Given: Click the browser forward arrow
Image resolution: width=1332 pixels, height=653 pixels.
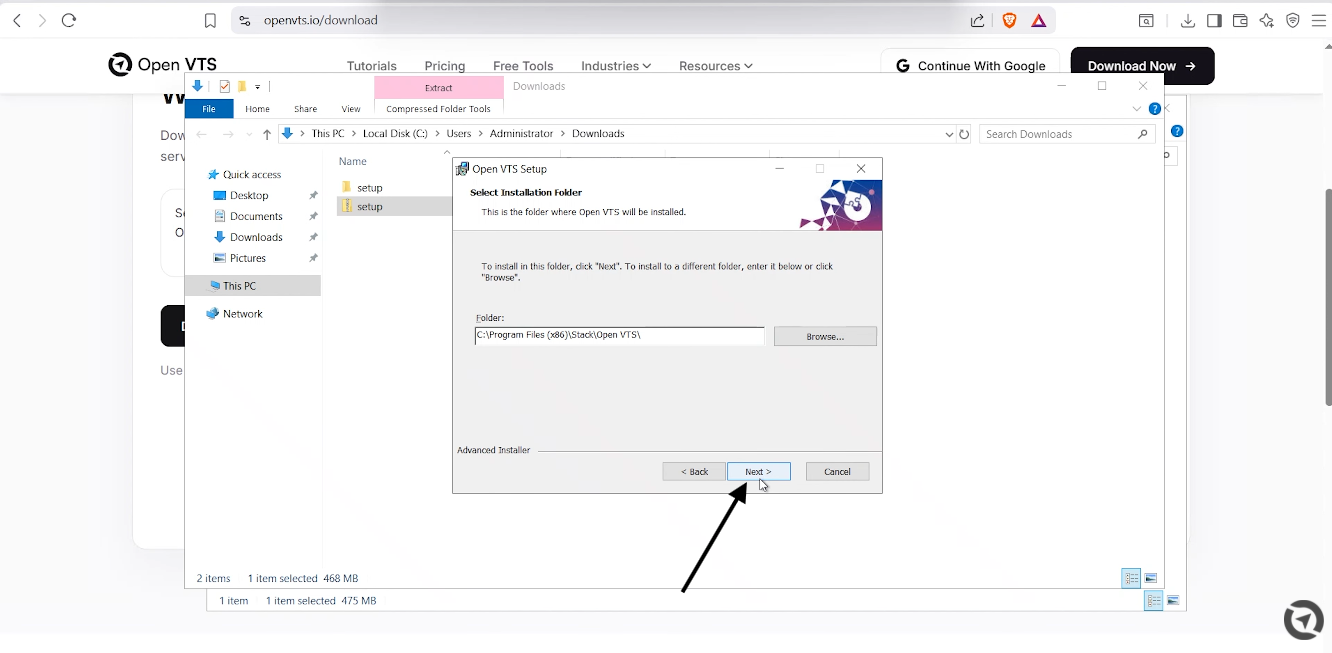Looking at the screenshot, I should tap(42, 20).
